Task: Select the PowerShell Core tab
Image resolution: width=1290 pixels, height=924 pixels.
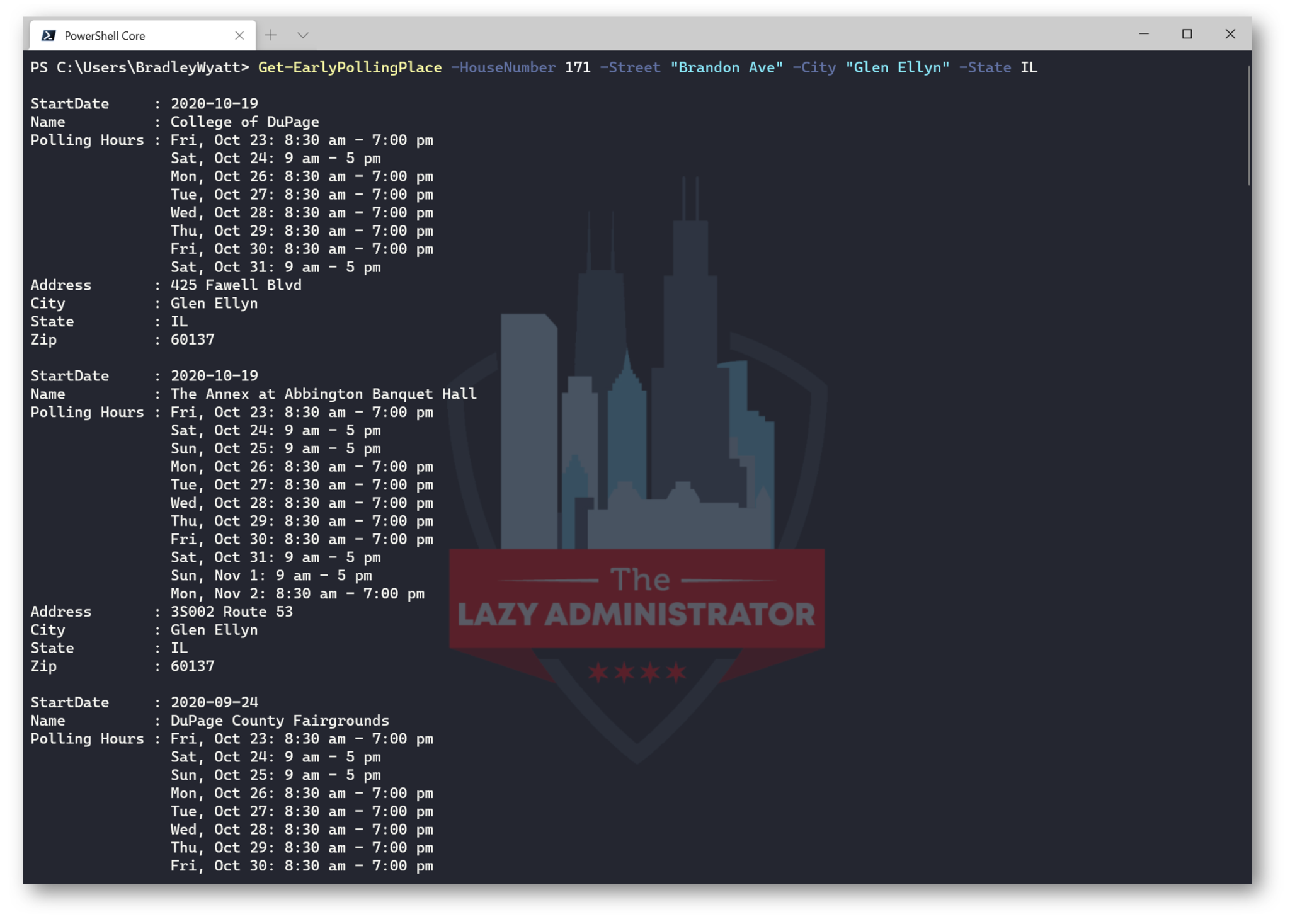Action: [x=142, y=35]
